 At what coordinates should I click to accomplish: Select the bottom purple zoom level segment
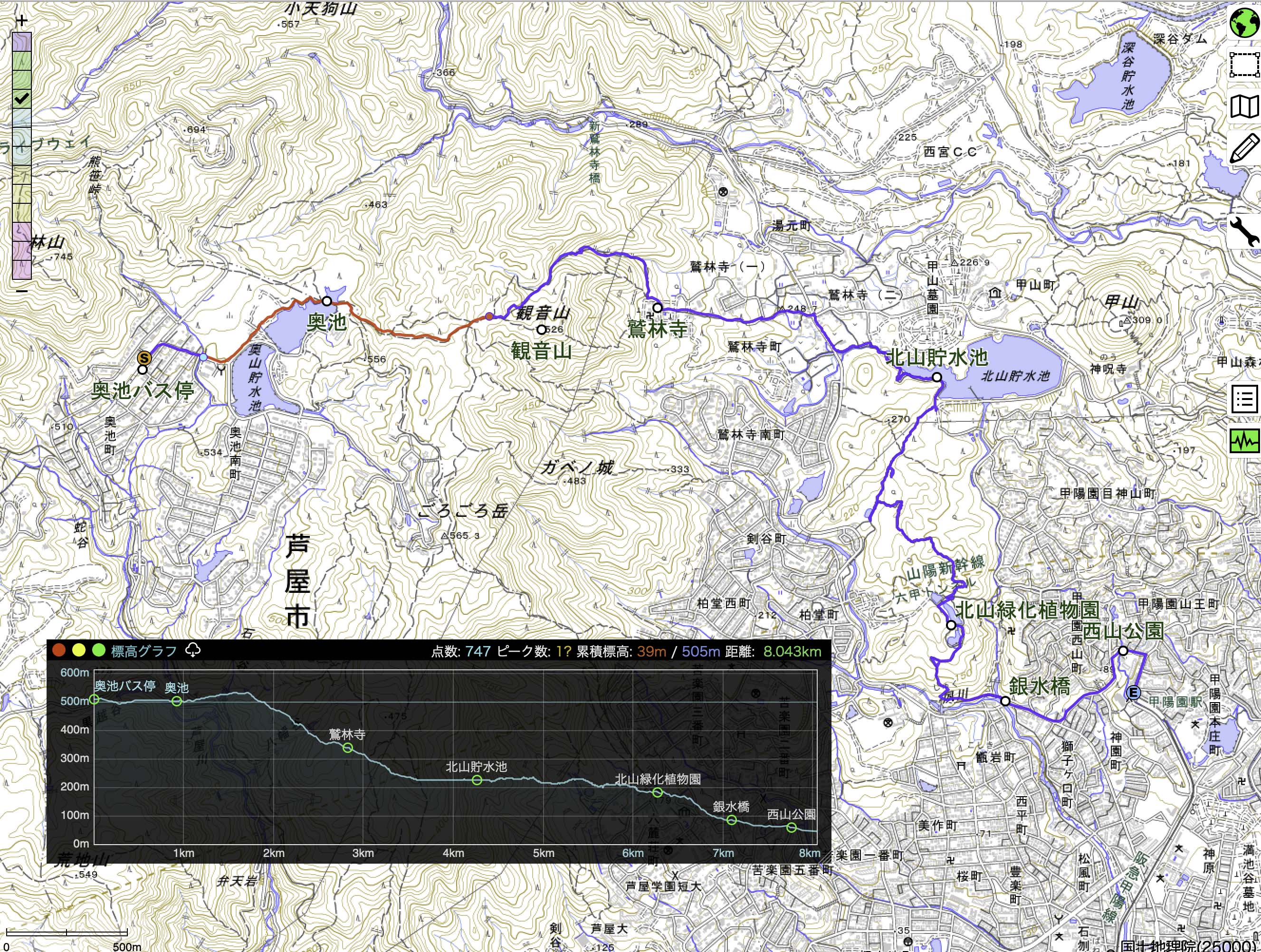coord(22,270)
